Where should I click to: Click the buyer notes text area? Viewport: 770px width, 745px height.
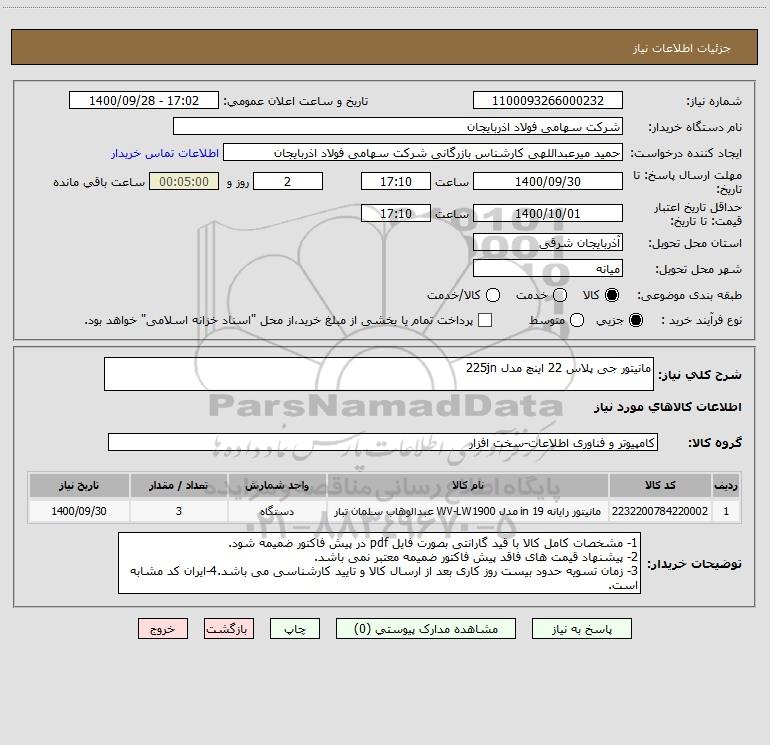coord(379,563)
